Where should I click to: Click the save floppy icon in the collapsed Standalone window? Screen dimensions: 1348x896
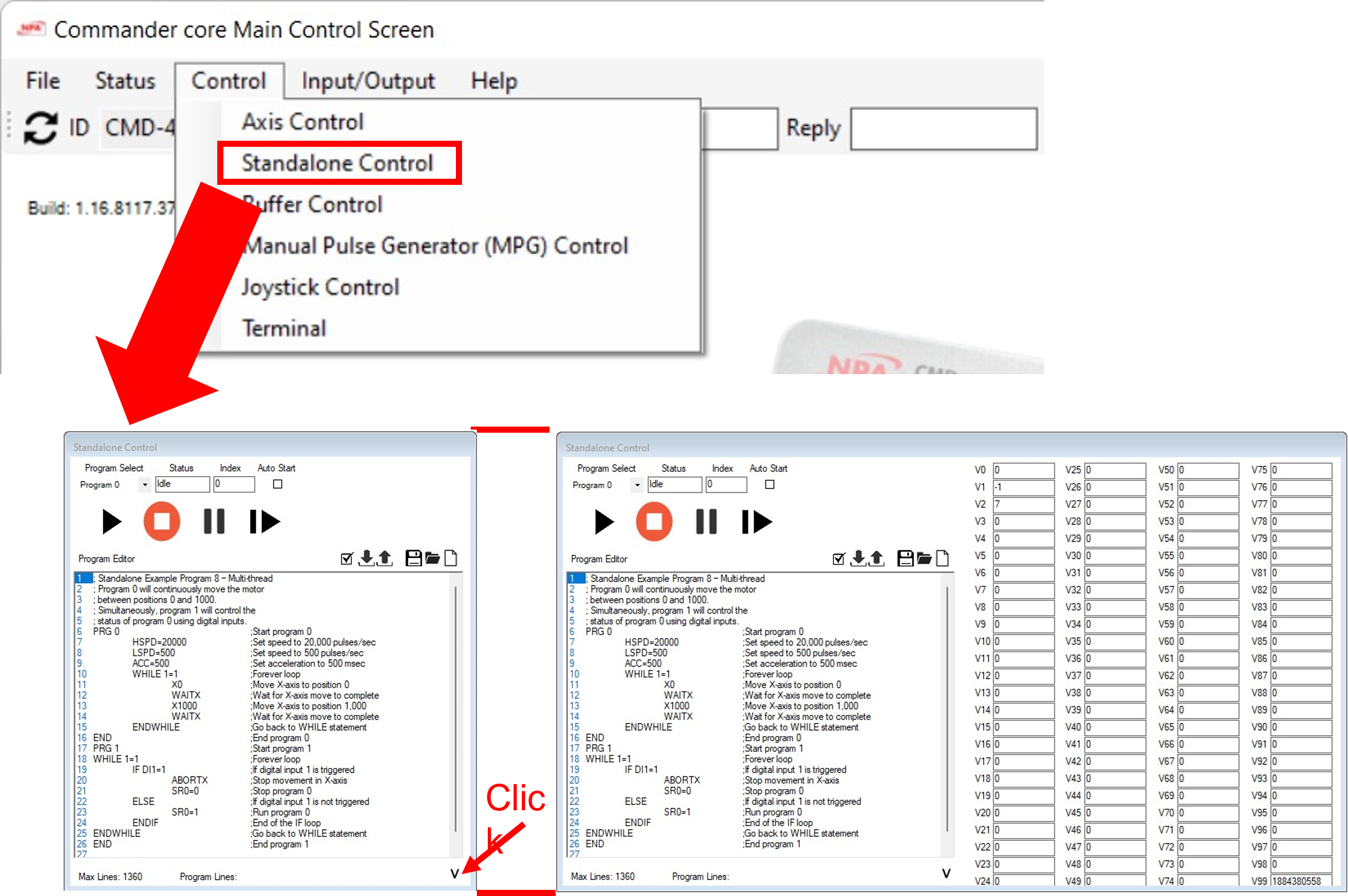413,558
